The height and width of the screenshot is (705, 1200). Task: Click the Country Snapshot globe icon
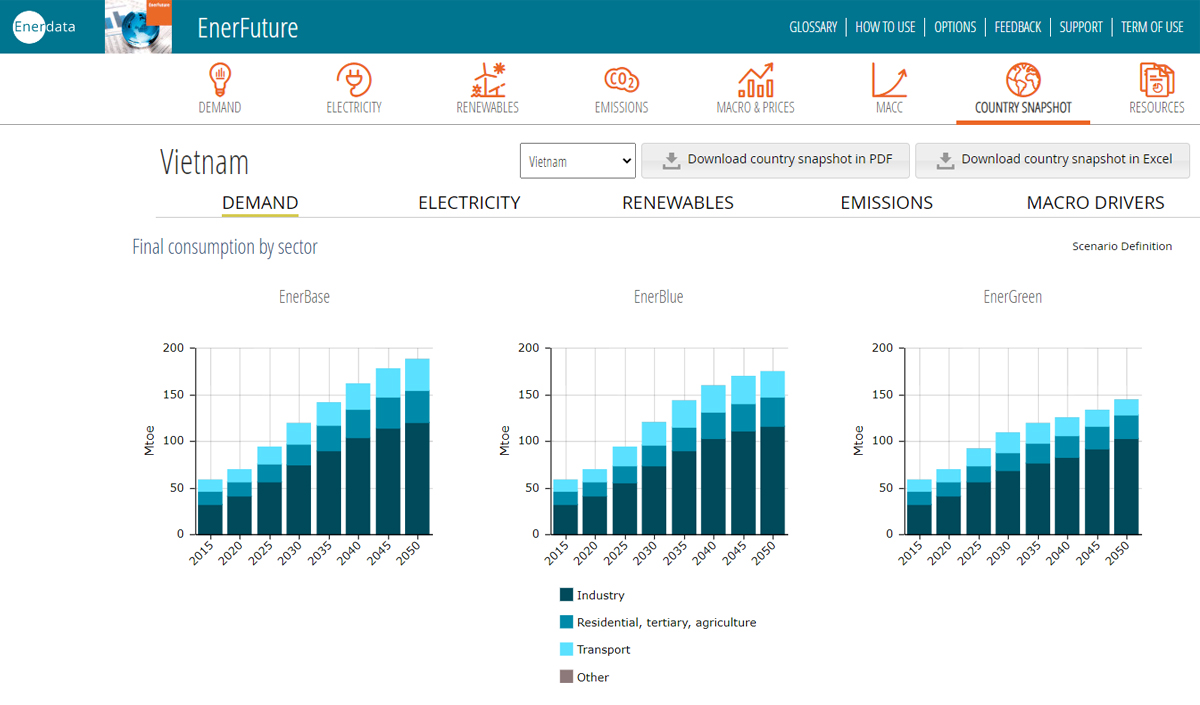pos(1022,80)
